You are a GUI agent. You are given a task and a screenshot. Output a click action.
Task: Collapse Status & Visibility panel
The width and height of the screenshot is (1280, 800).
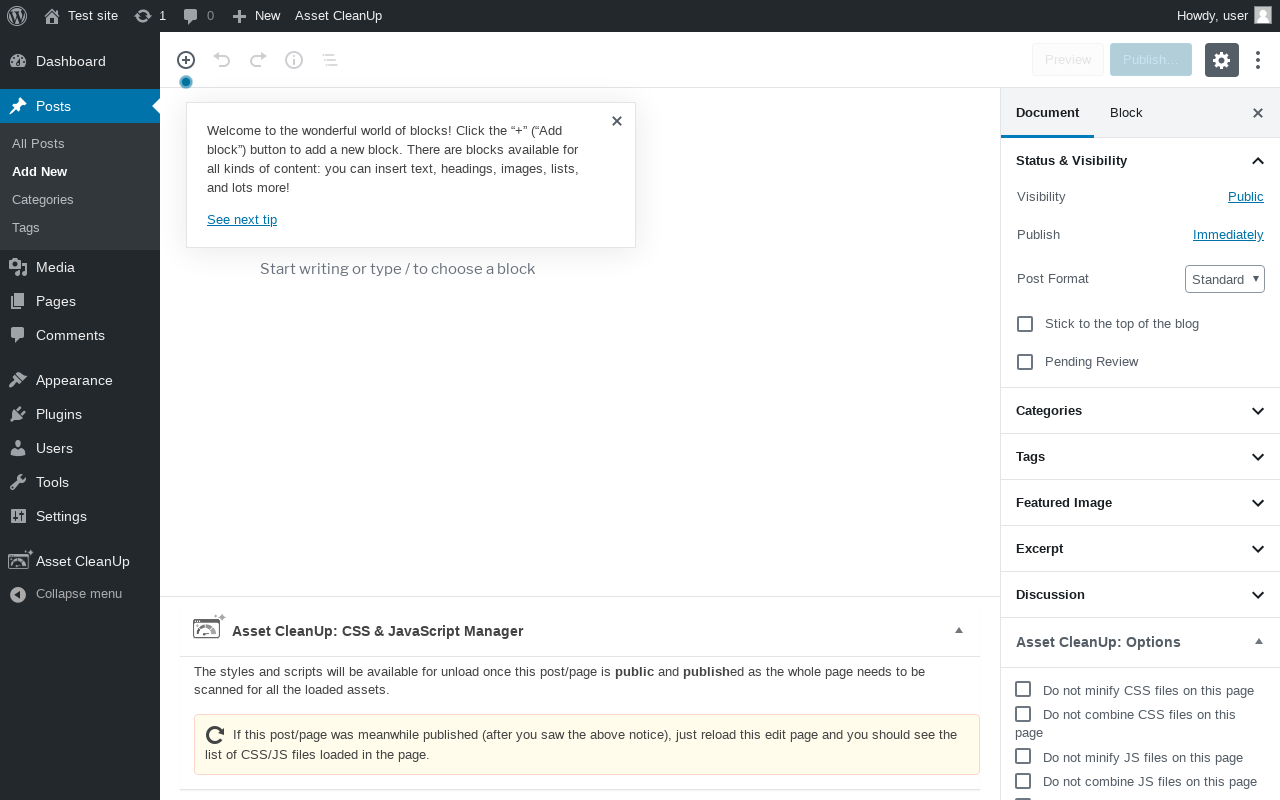click(1140, 161)
